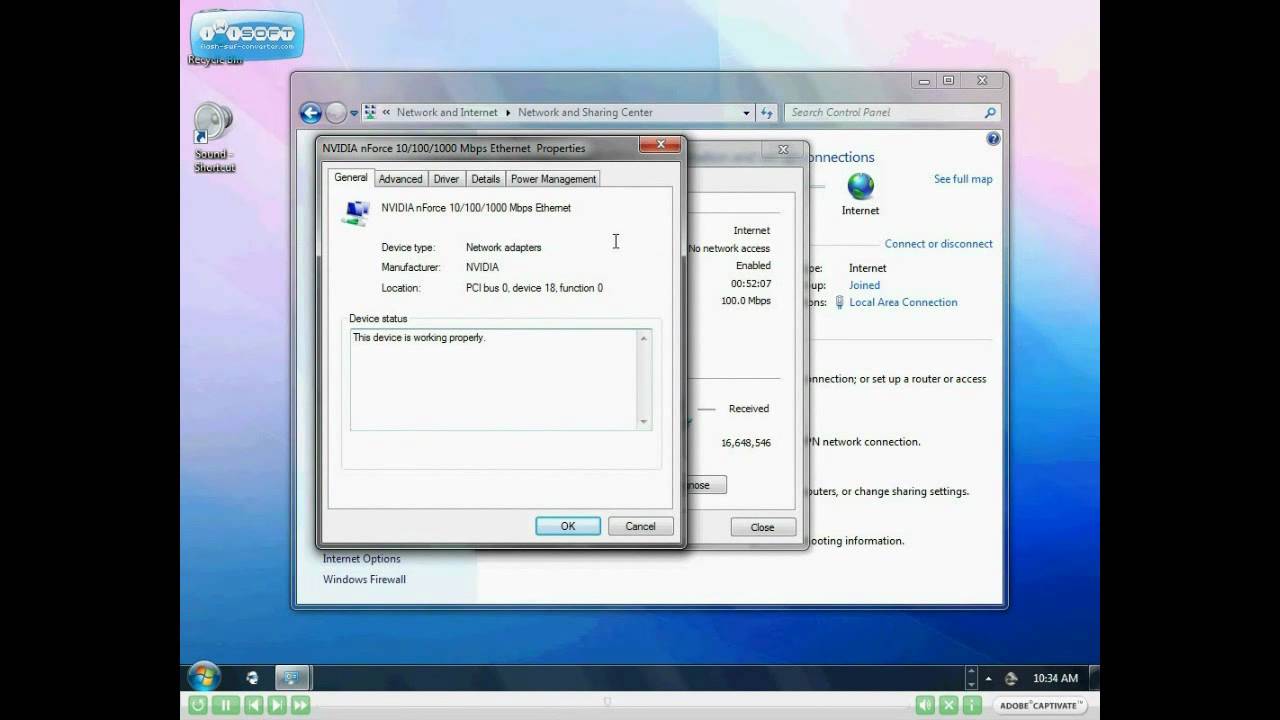
Task: Launch Internet Explorer from taskbar
Action: pos(252,678)
